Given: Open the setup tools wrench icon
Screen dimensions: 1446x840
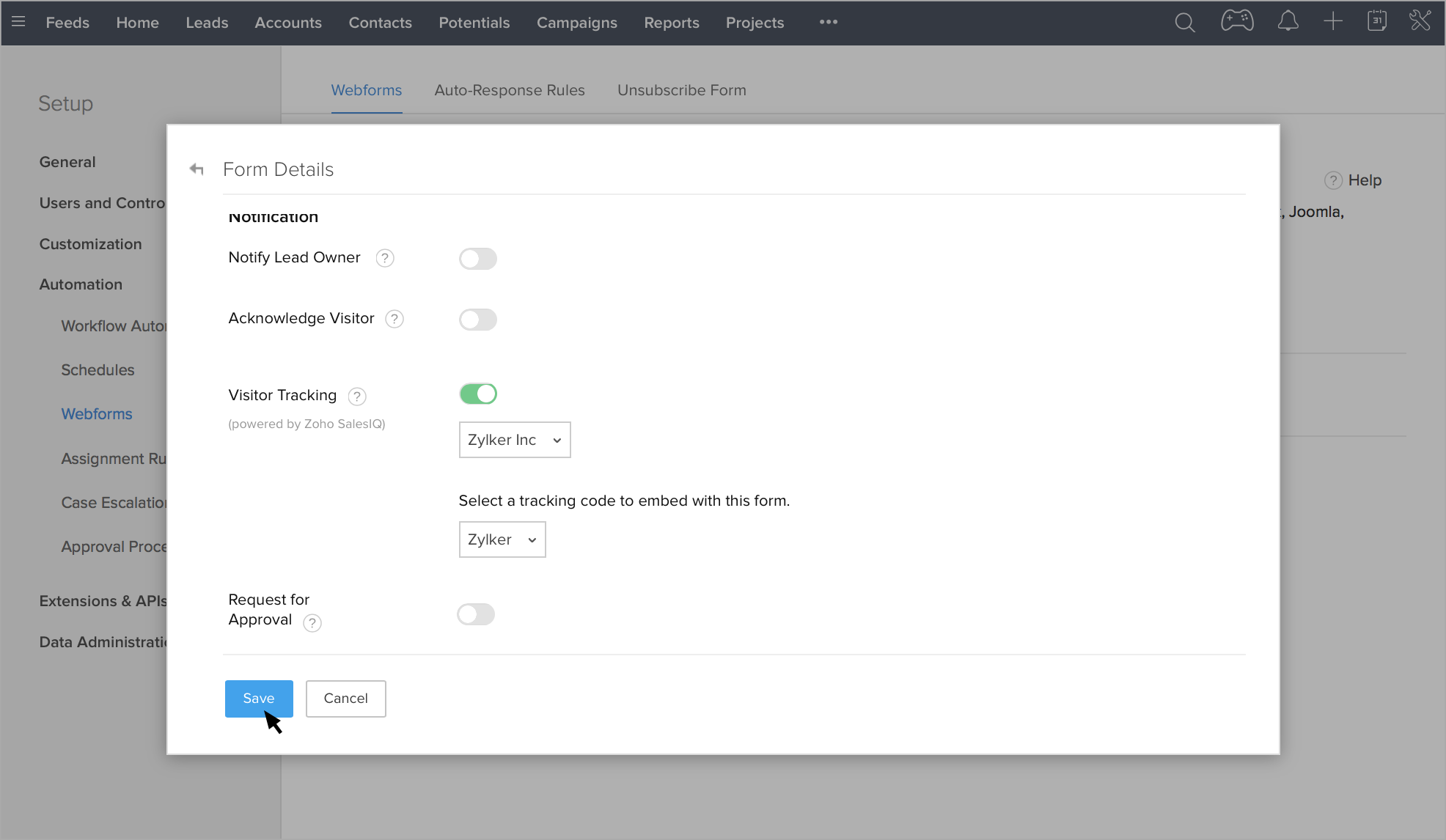Looking at the screenshot, I should [1420, 21].
